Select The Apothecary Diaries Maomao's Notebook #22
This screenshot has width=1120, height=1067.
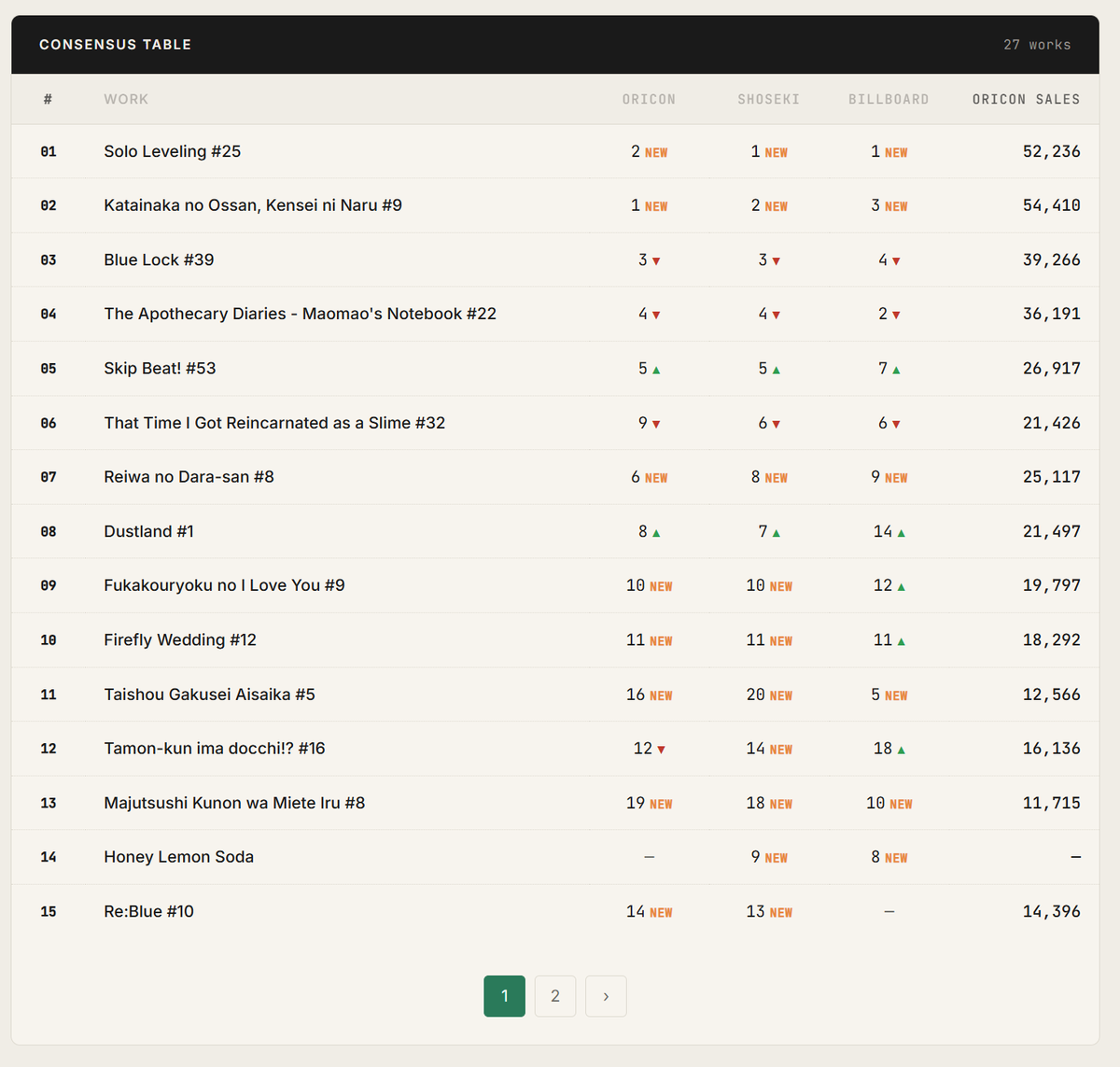301,314
